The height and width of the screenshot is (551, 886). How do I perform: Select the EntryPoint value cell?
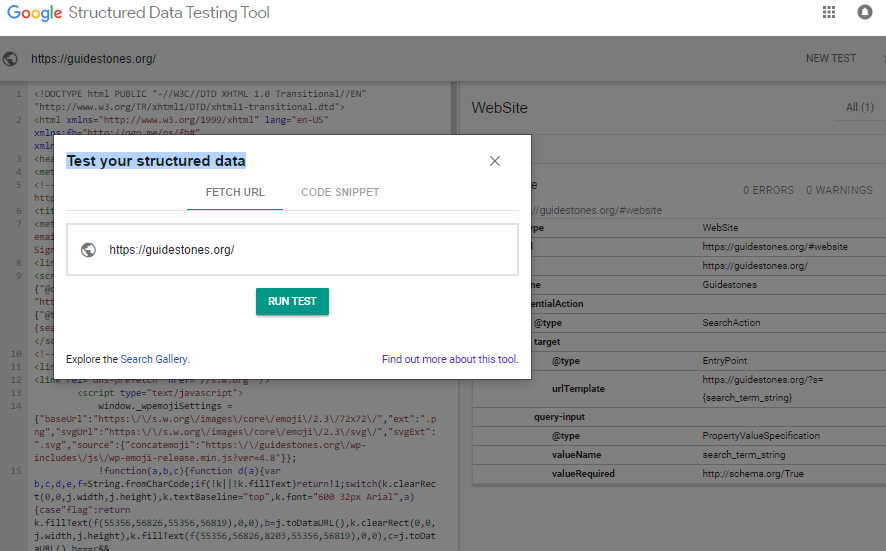point(724,361)
